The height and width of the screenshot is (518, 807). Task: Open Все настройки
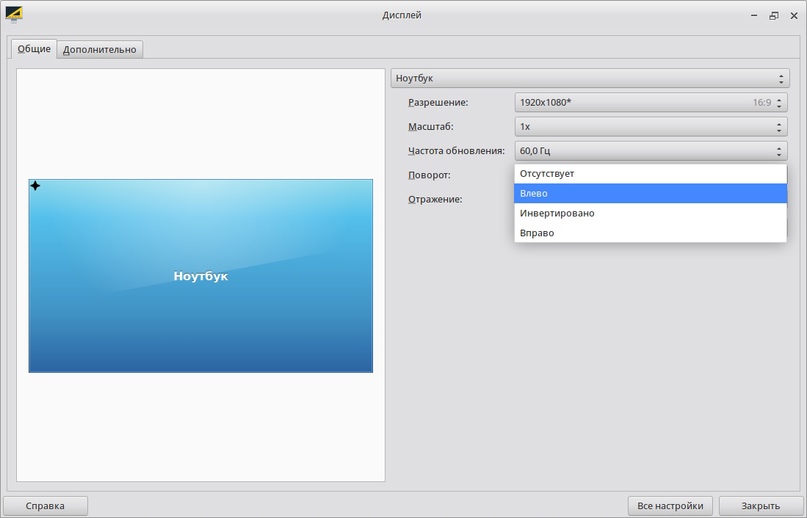point(671,505)
